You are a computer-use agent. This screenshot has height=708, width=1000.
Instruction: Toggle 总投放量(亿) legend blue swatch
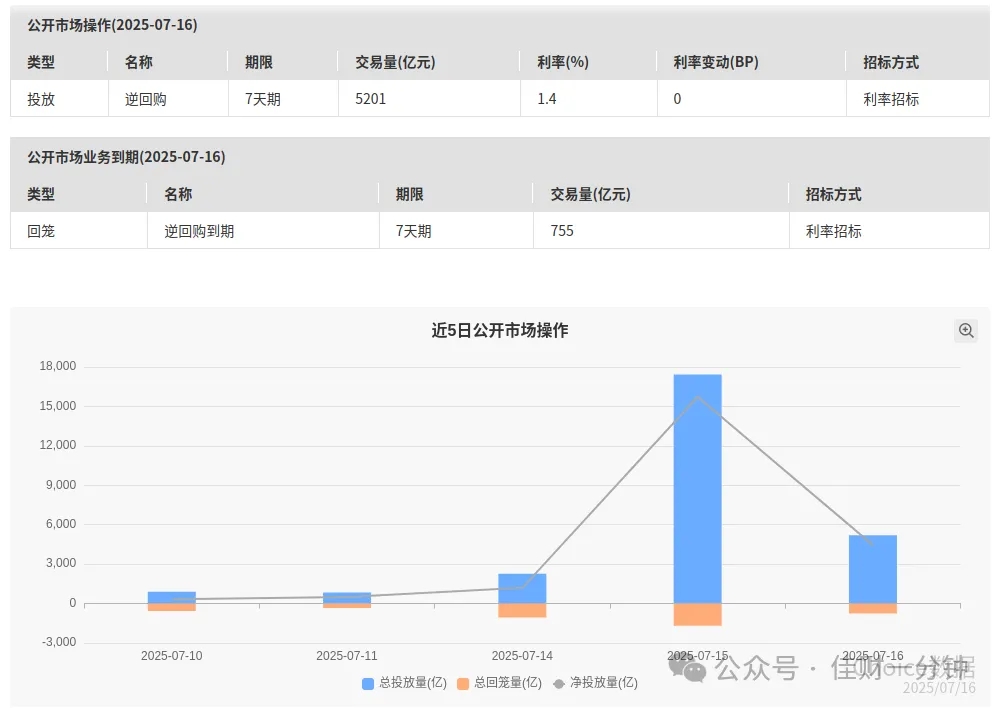pos(367,684)
